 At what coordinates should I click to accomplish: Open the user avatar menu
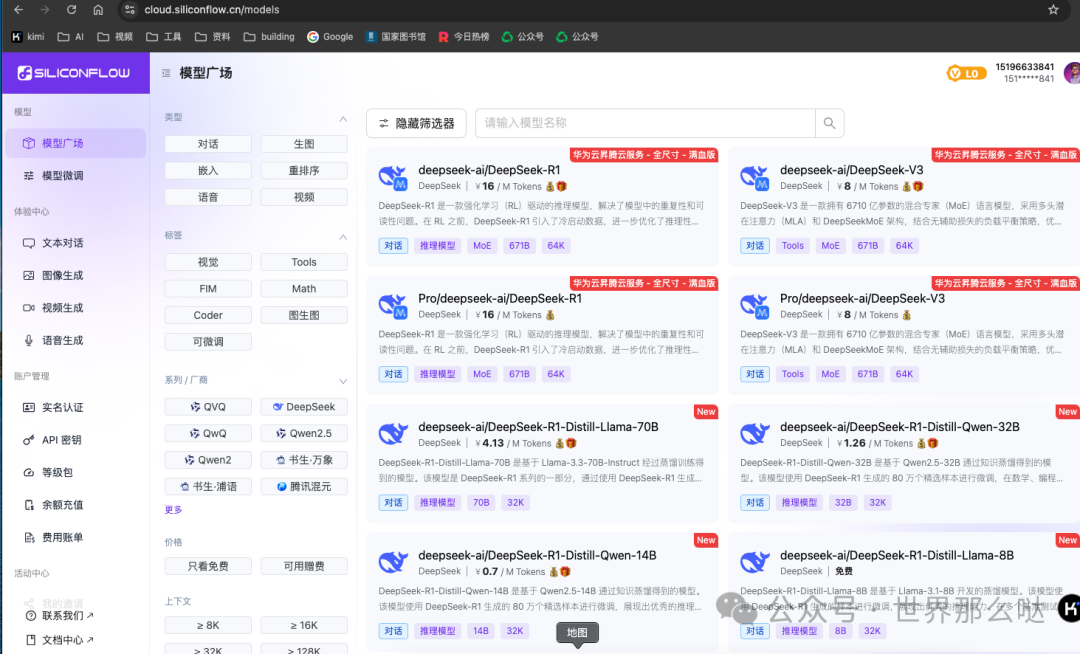(x=1072, y=72)
